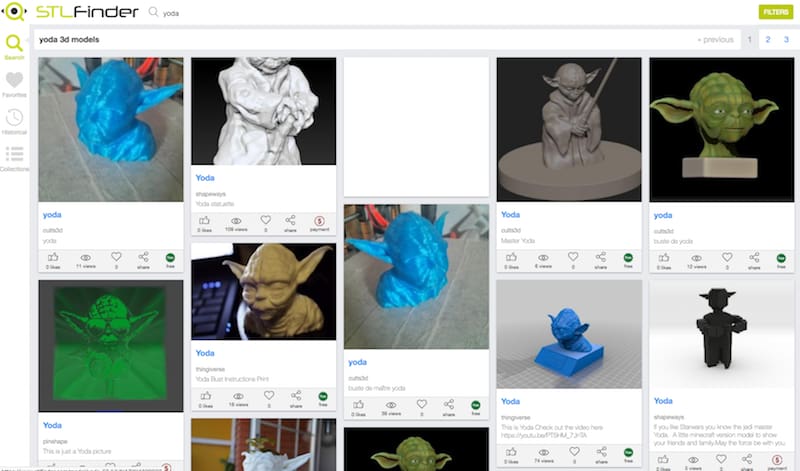Image resolution: width=800 pixels, height=471 pixels.
Task: Open the FILTERS panel
Action: [776, 12]
